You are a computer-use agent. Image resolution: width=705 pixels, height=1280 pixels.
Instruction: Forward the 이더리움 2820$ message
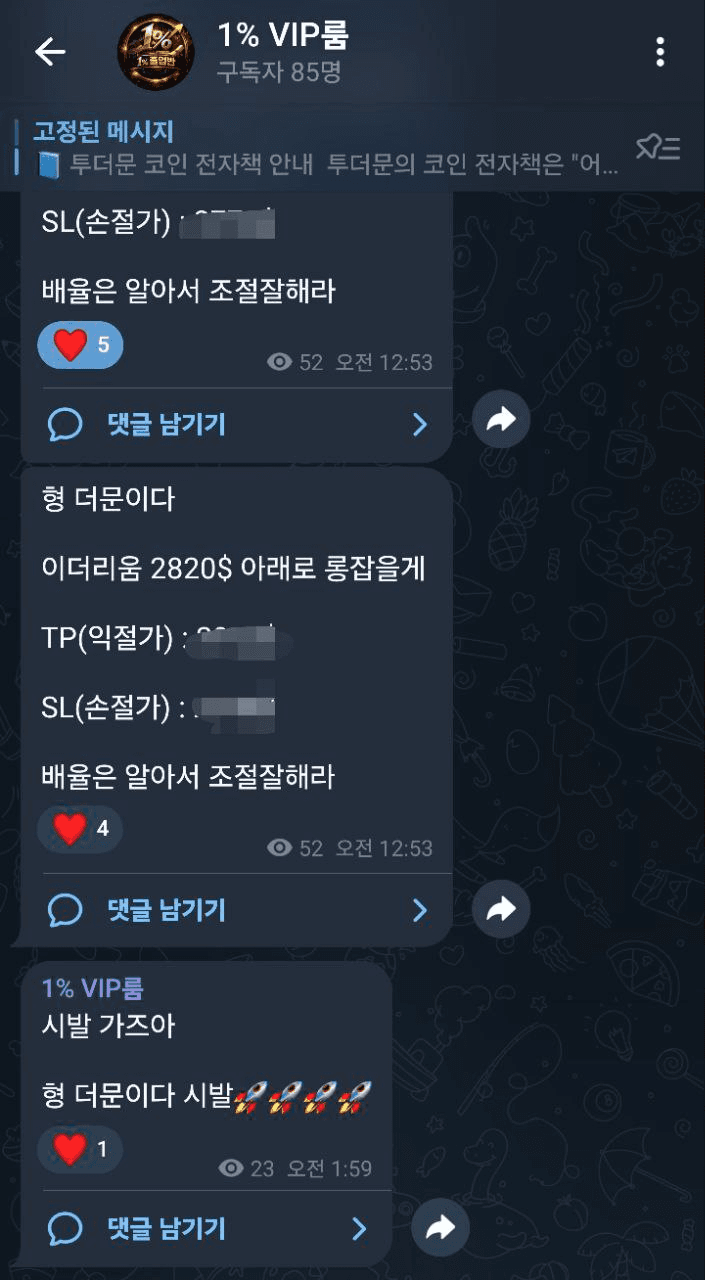pos(501,908)
